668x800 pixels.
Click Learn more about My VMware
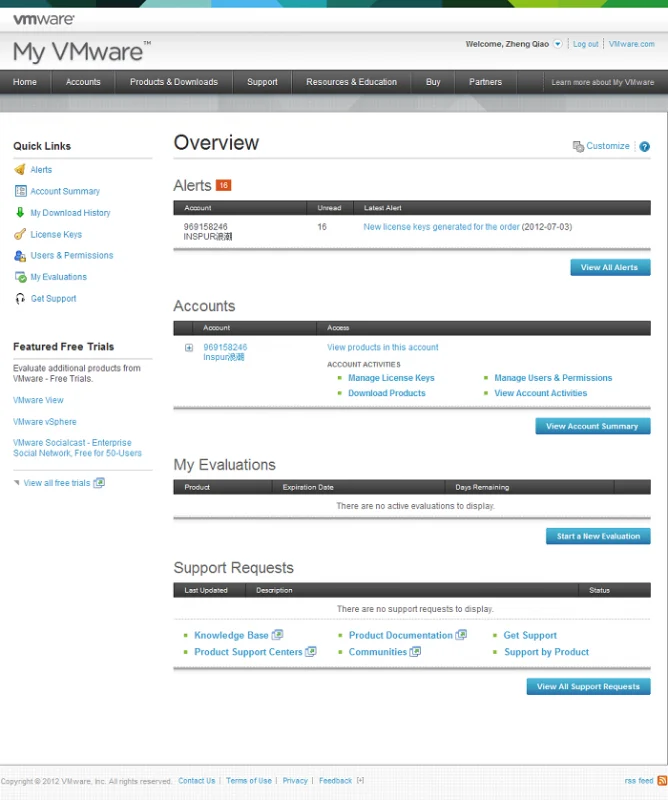pyautogui.click(x=602, y=82)
